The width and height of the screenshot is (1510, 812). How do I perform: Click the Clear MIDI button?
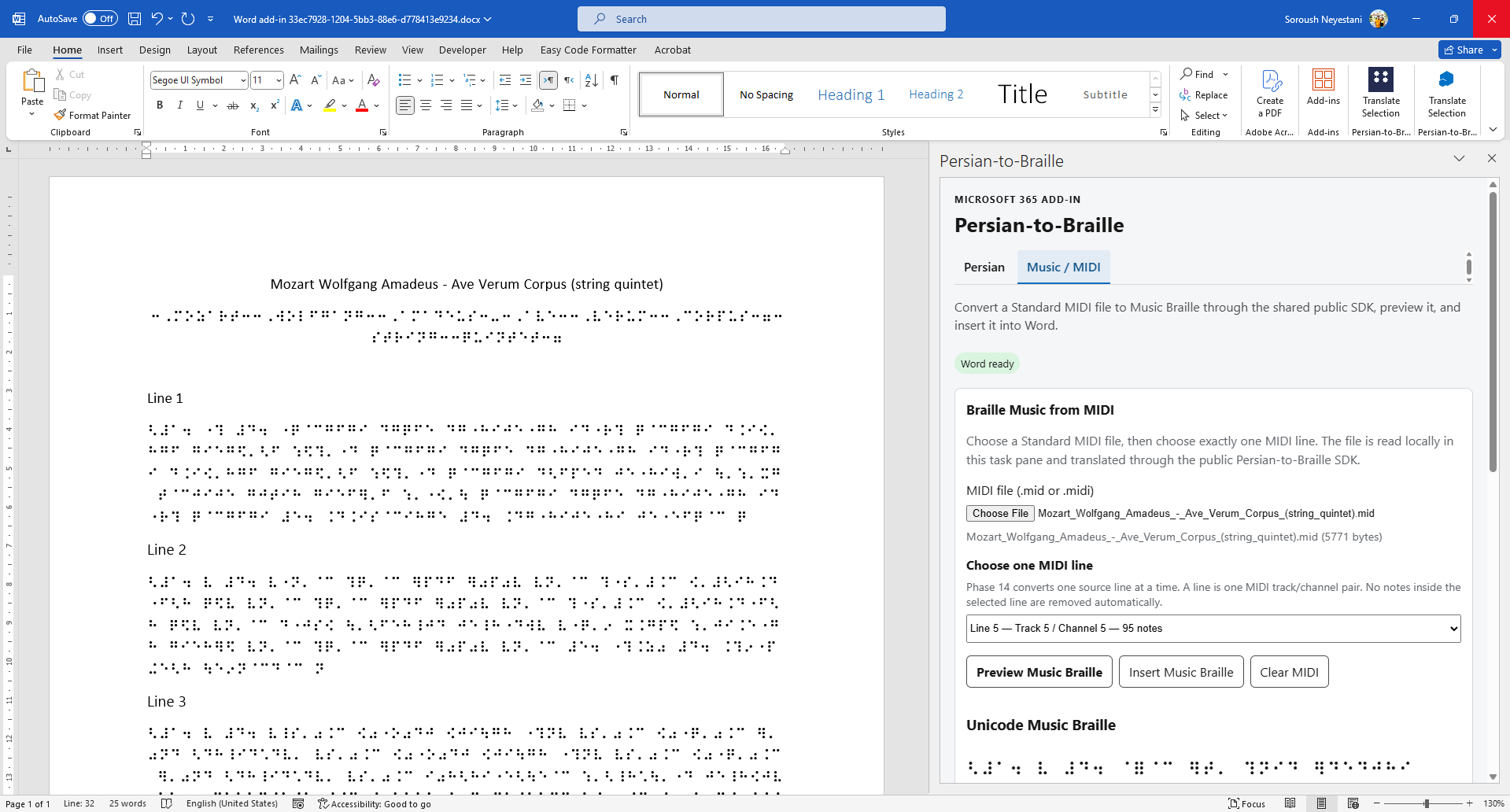[1289, 672]
